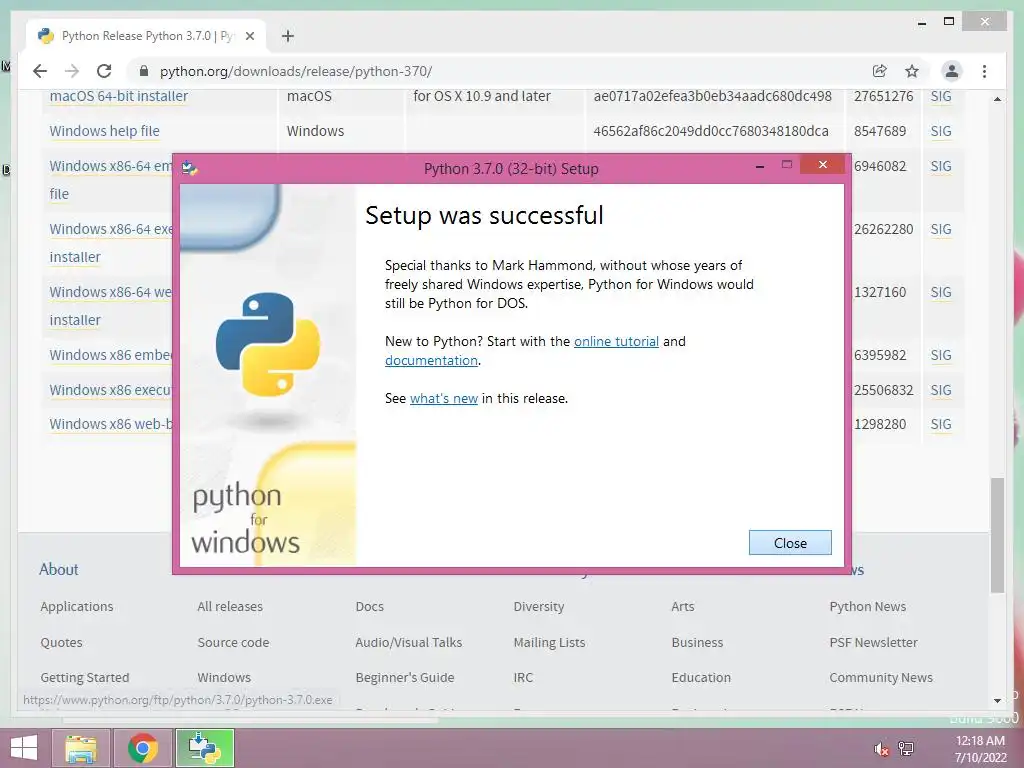The width and height of the screenshot is (1024, 768).
Task: Click SIG link for Windows help file
Action: click(940, 131)
